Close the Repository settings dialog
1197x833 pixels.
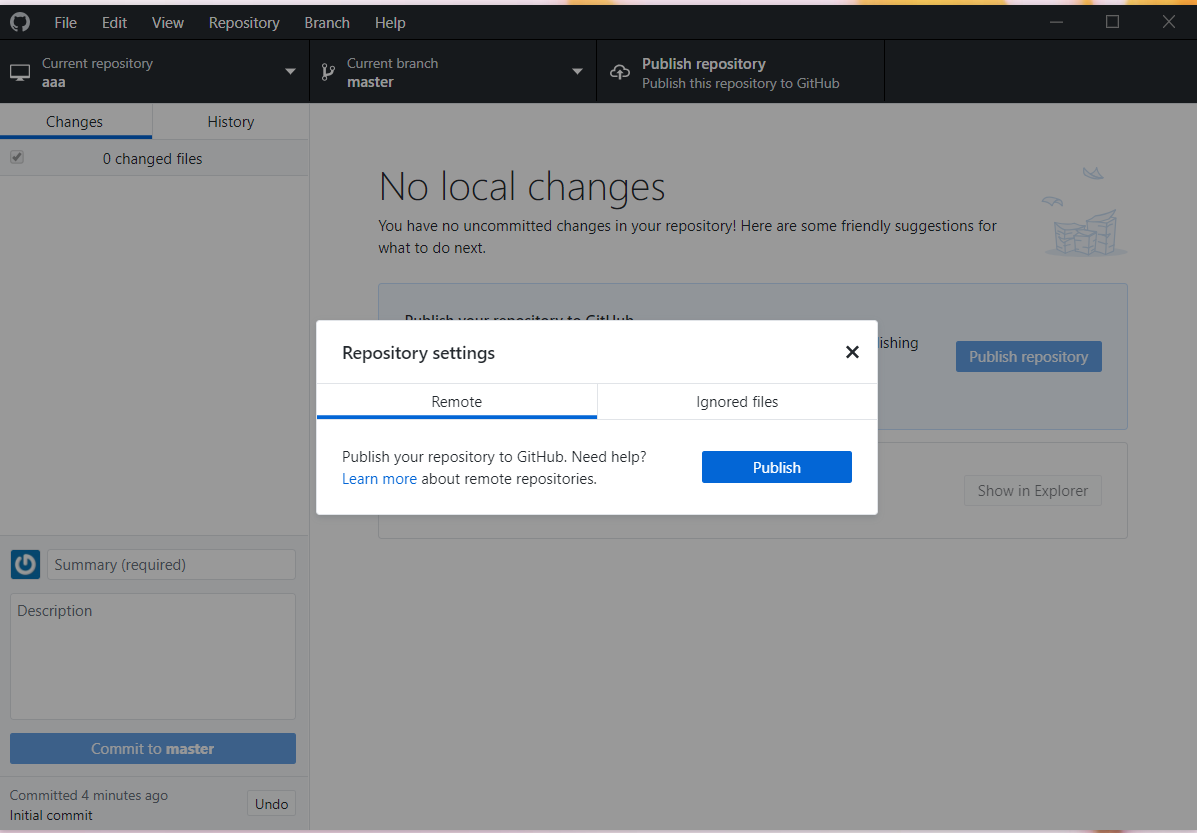coord(852,352)
